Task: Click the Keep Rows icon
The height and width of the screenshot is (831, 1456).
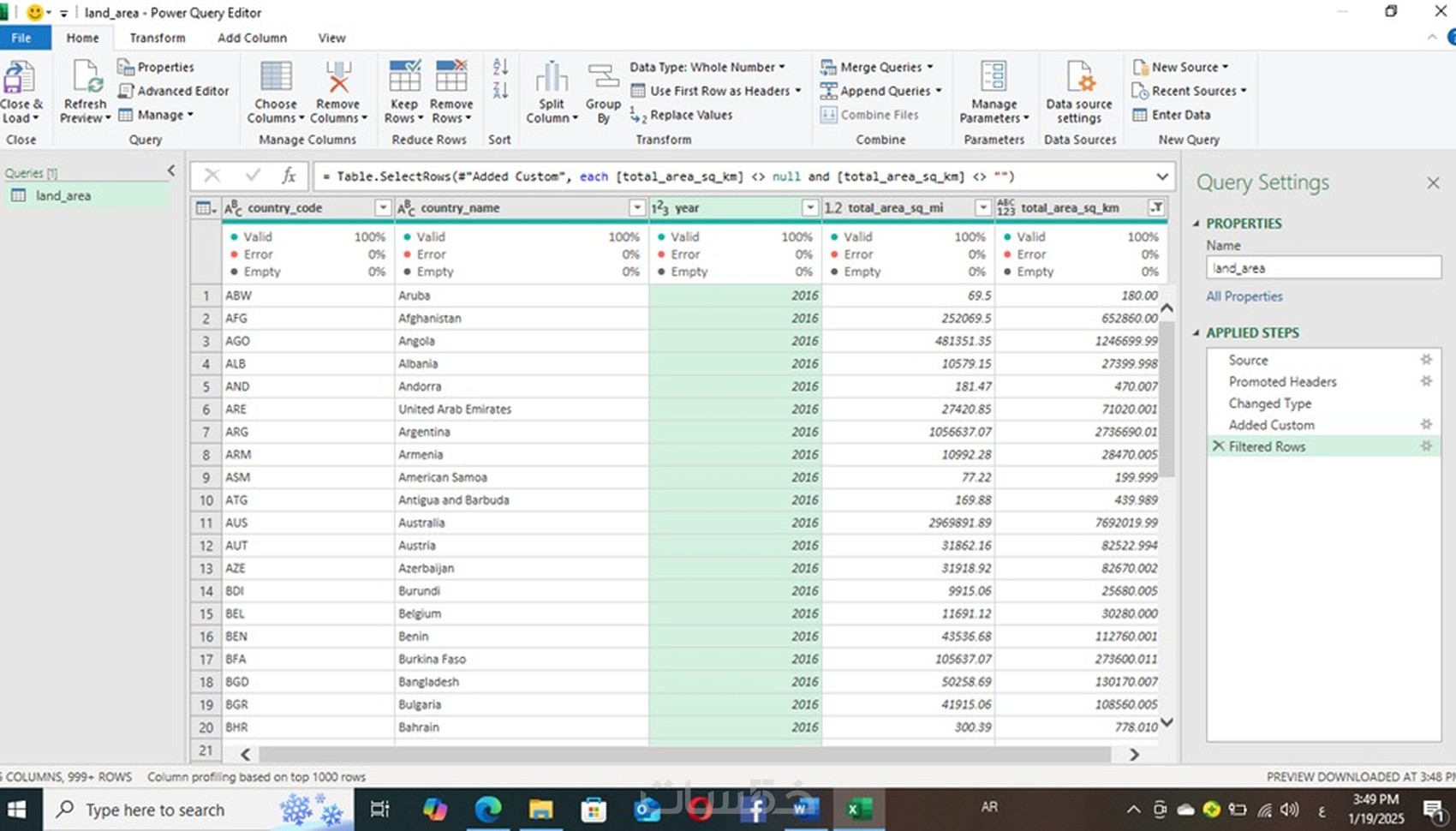Action: tap(404, 77)
